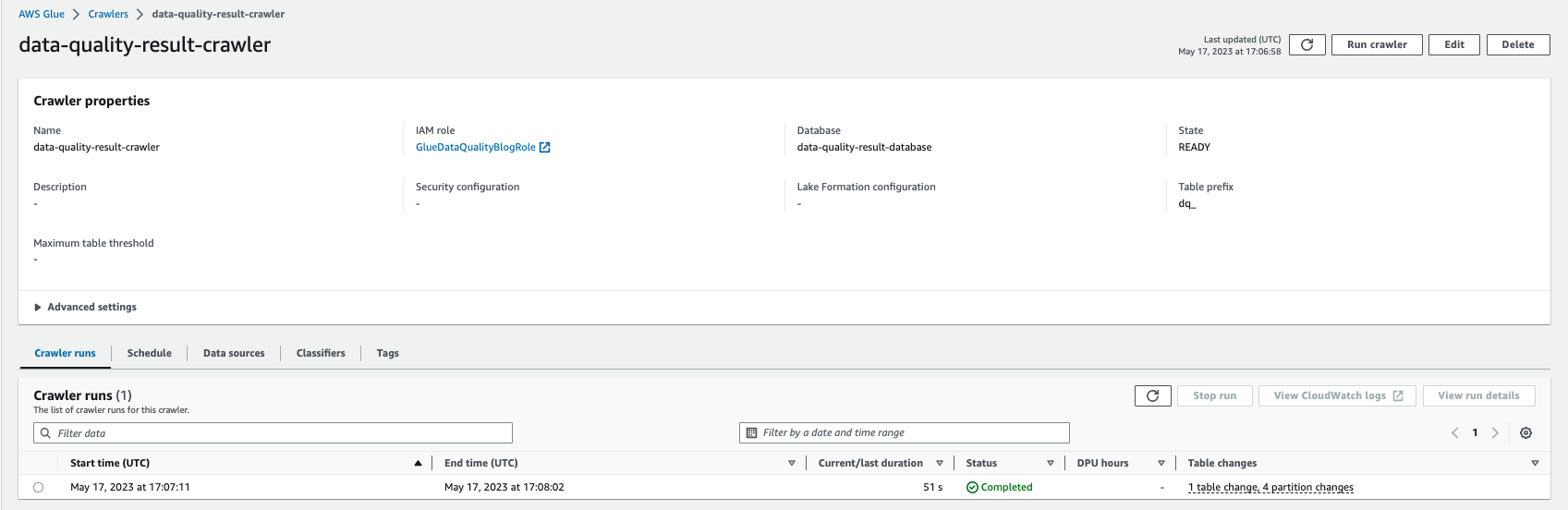Go to previous page of crawler runs

pos(1455,432)
